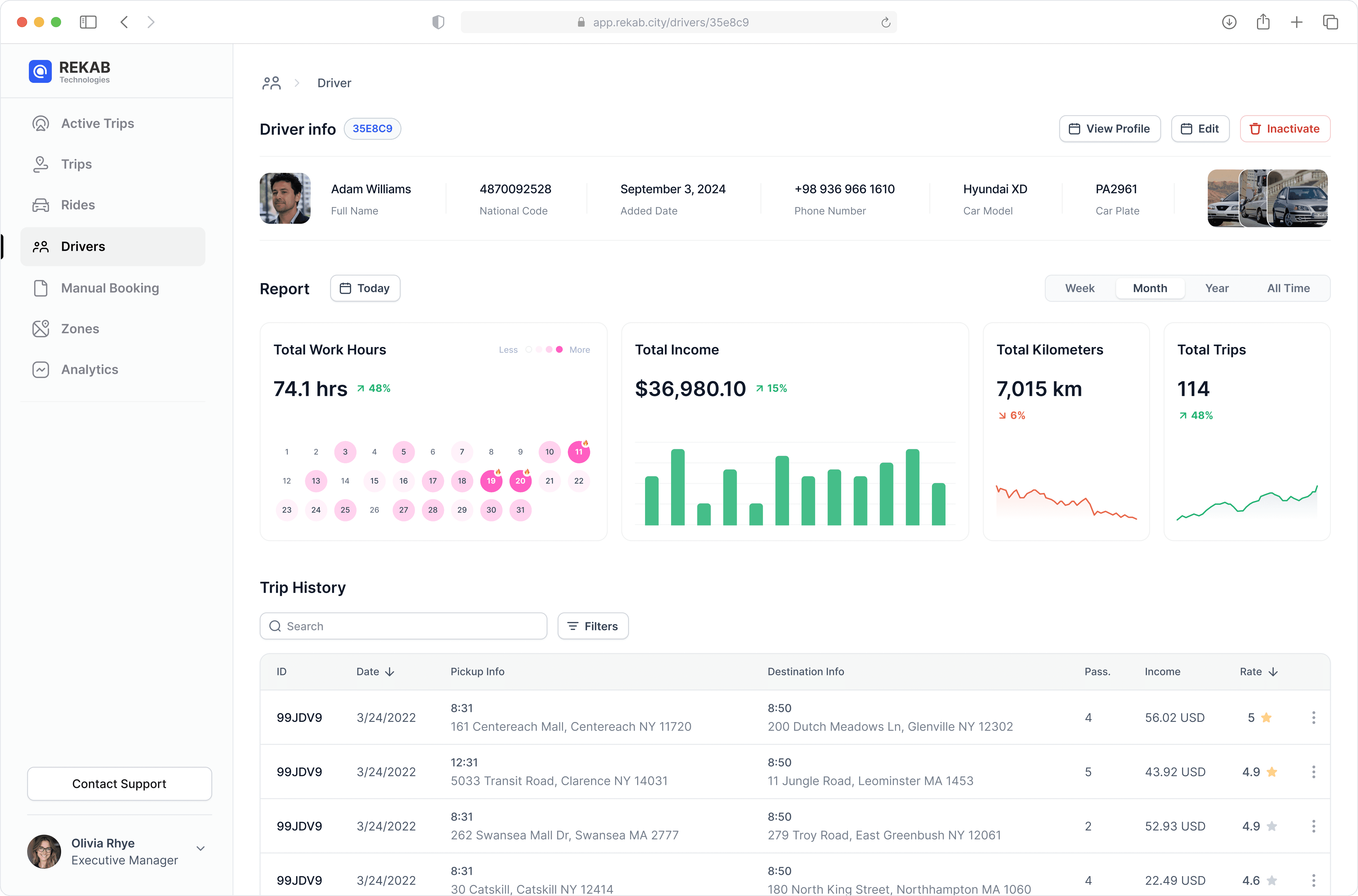Click the breadcrumb drivers people icon
The image size is (1358, 896).
pos(272,83)
